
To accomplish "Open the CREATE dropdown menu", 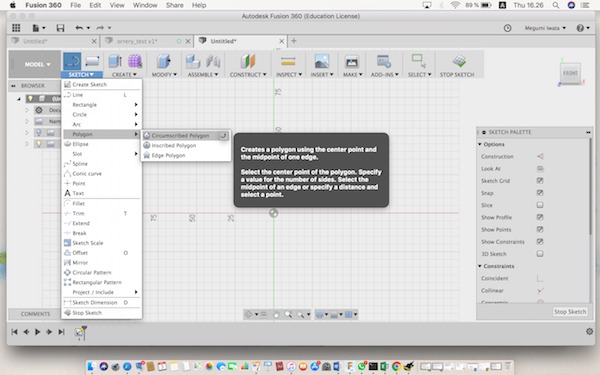I will pyautogui.click(x=124, y=75).
